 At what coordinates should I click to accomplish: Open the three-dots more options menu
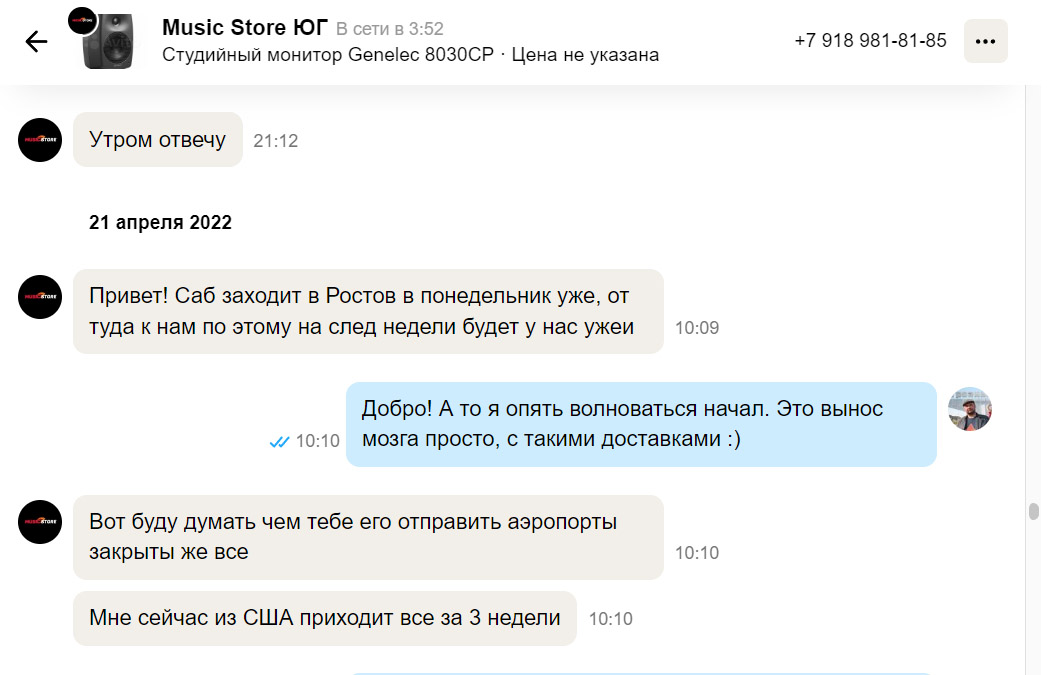coord(985,41)
